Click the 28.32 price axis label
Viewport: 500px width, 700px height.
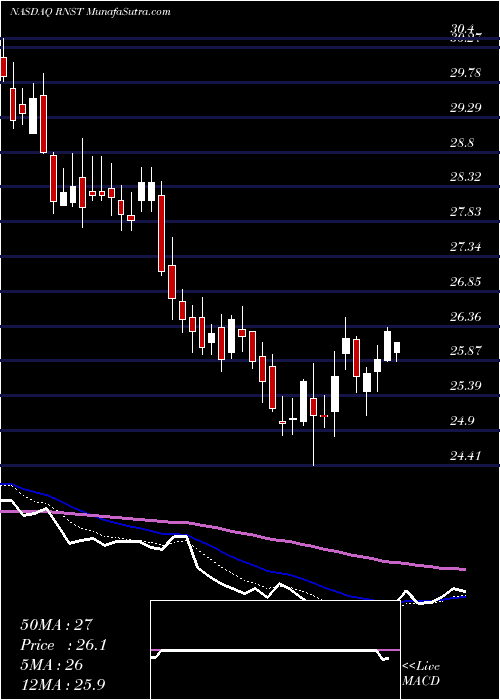coord(466,177)
